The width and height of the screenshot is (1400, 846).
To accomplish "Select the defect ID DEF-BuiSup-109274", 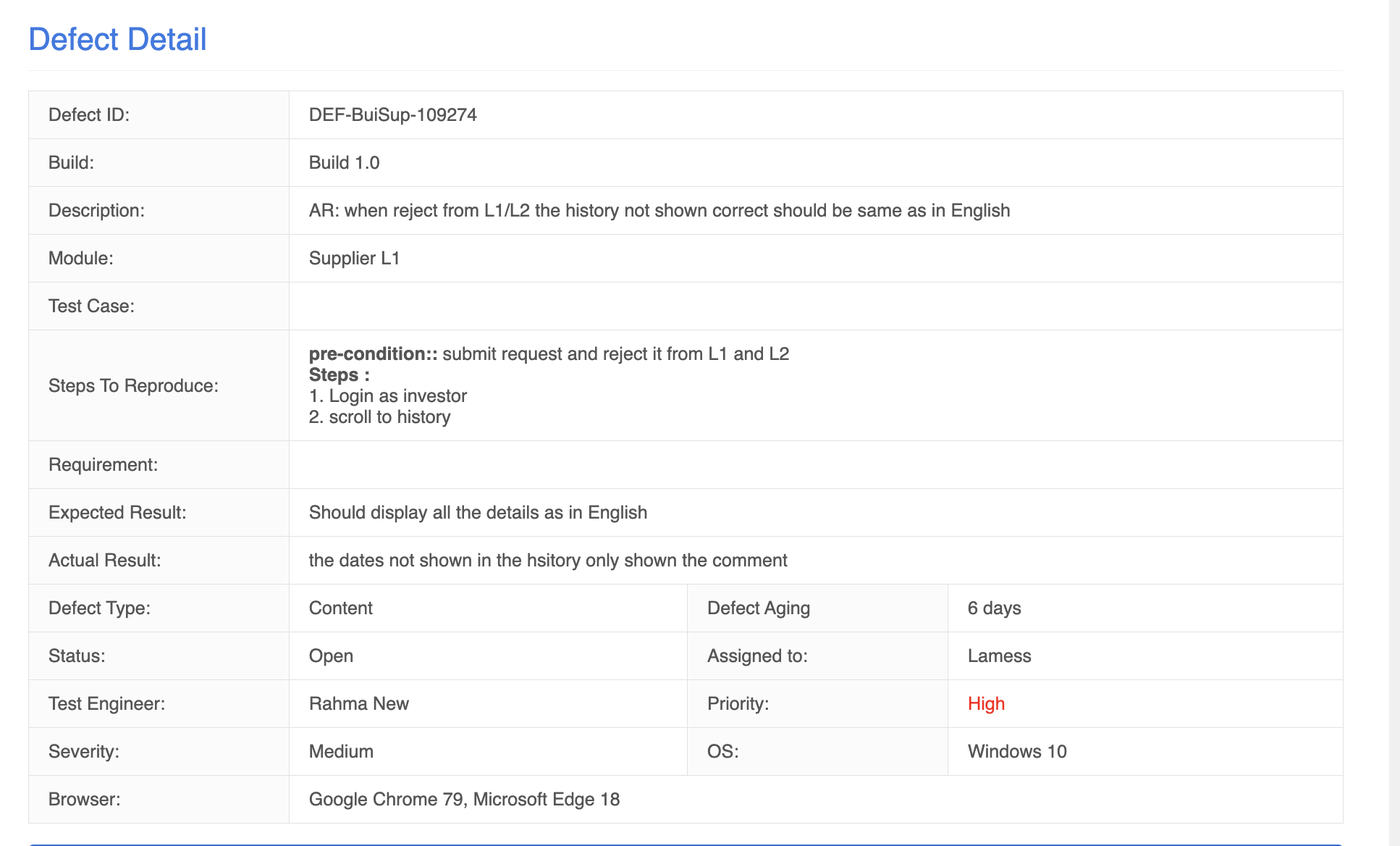I will pos(392,115).
